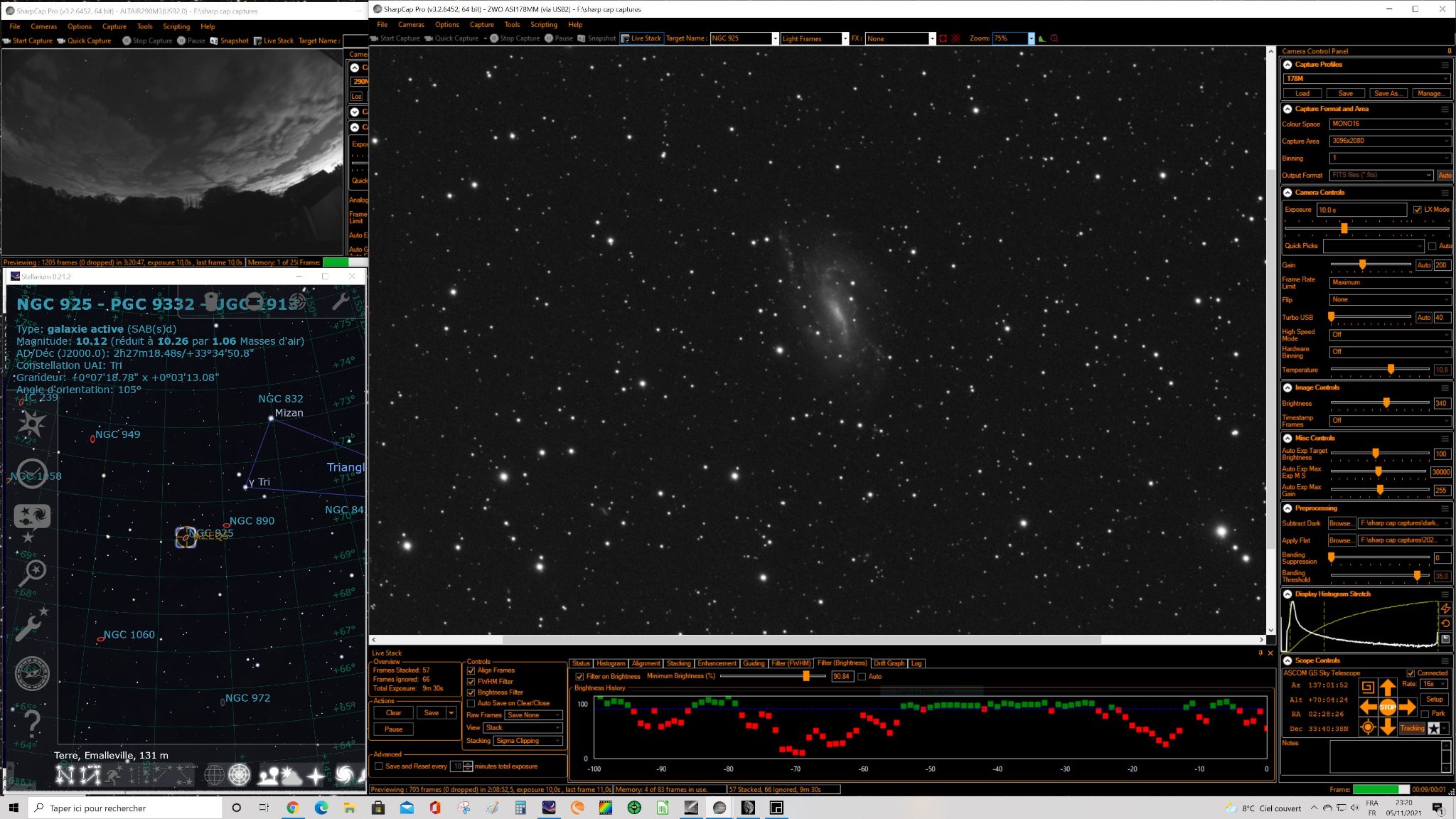This screenshot has height=819, width=1456.
Task: Toggle the Brightness Filter checkbox in Controls
Action: (471, 692)
